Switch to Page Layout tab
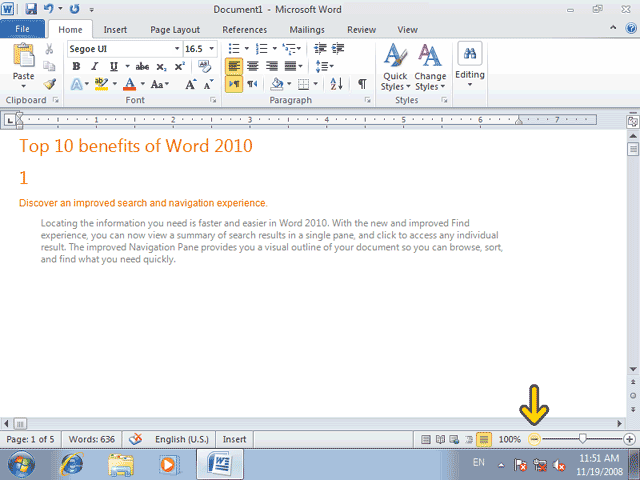The height and width of the screenshot is (480, 640). 175,29
